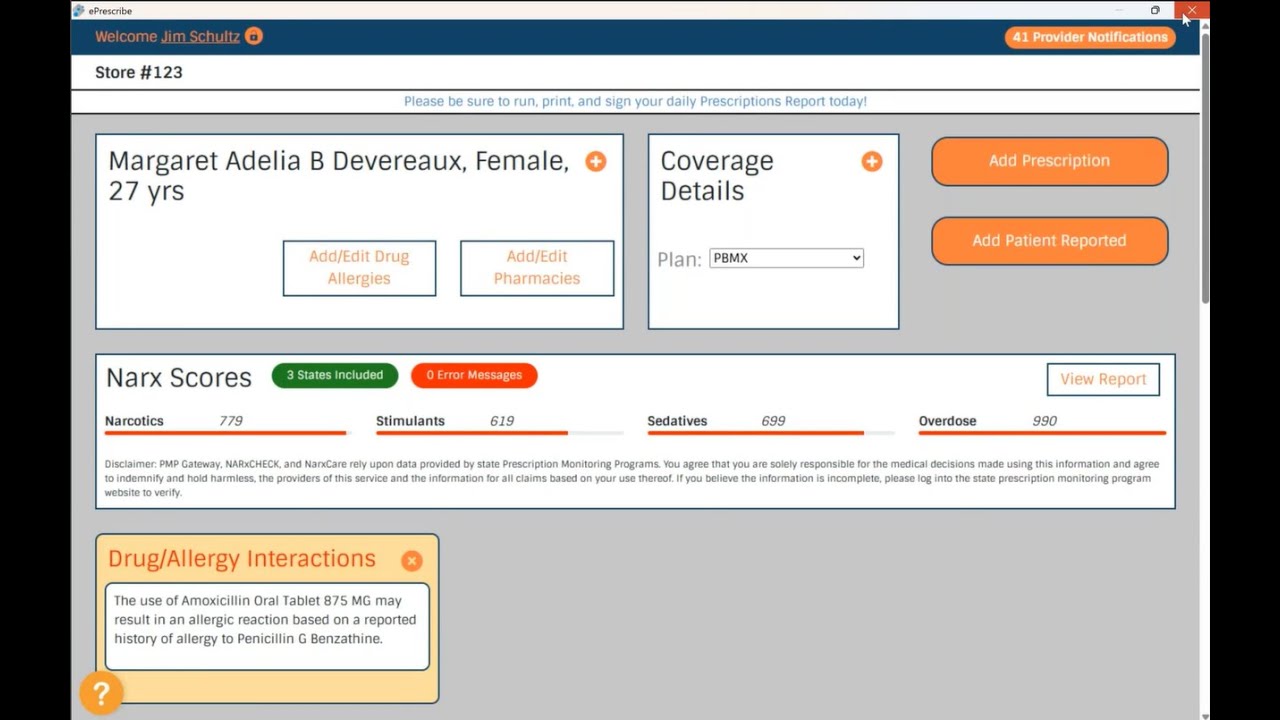Click the Narx Scores heading

click(179, 378)
